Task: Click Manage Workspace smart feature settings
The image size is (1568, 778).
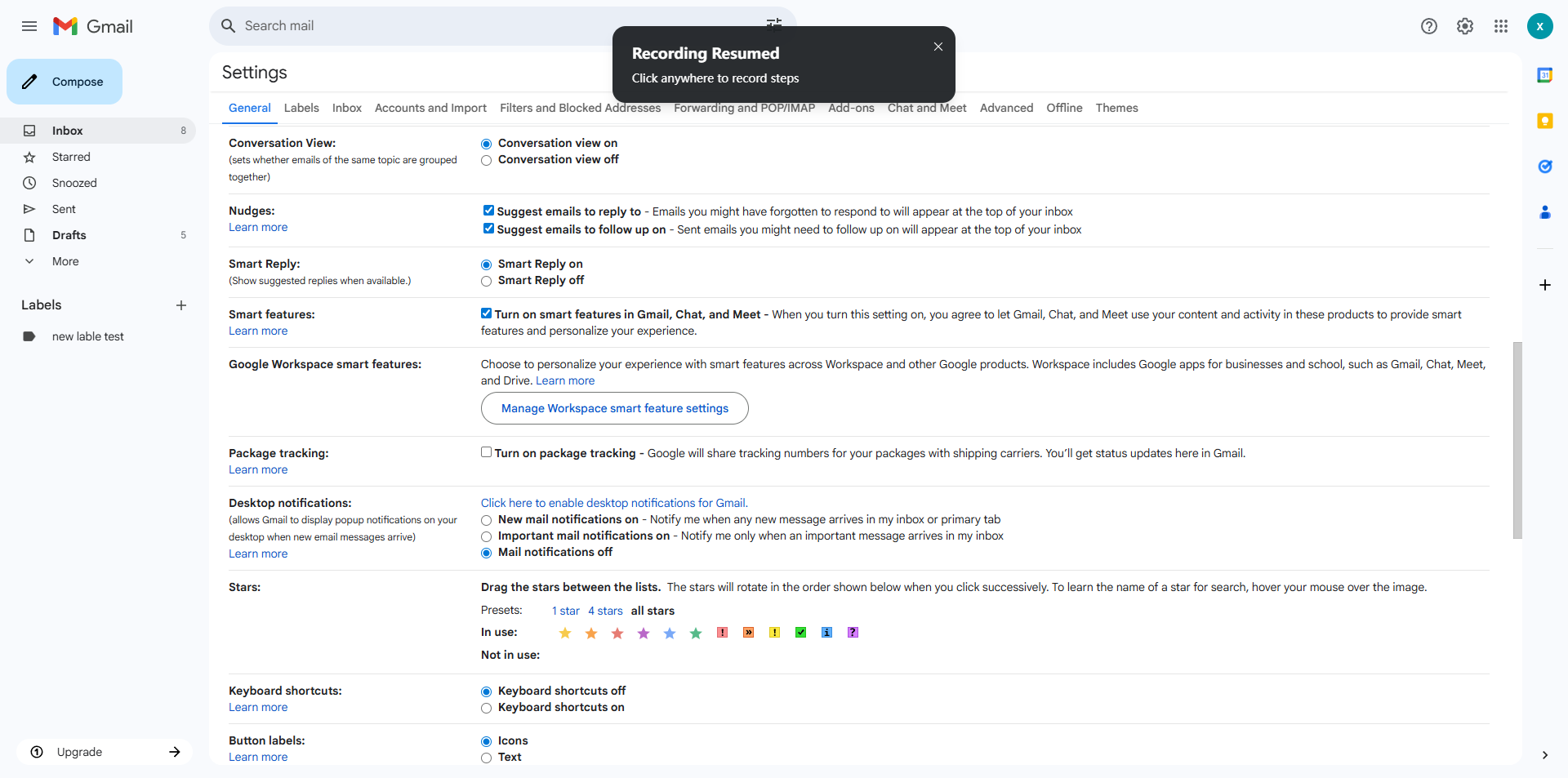Action: 615,408
